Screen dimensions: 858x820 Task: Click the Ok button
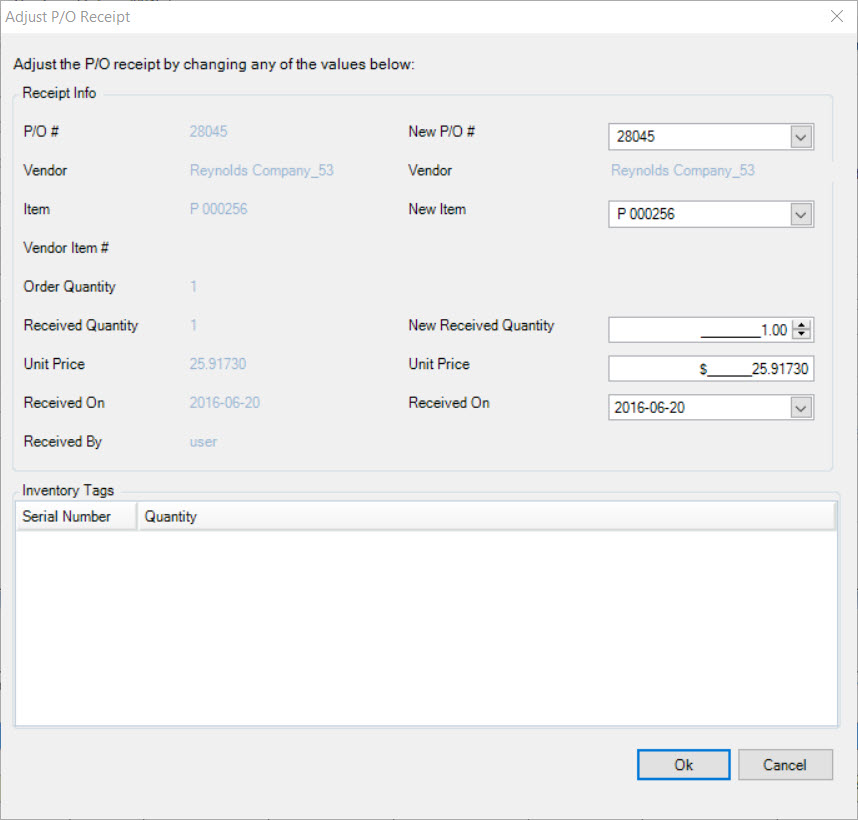pyautogui.click(x=683, y=764)
